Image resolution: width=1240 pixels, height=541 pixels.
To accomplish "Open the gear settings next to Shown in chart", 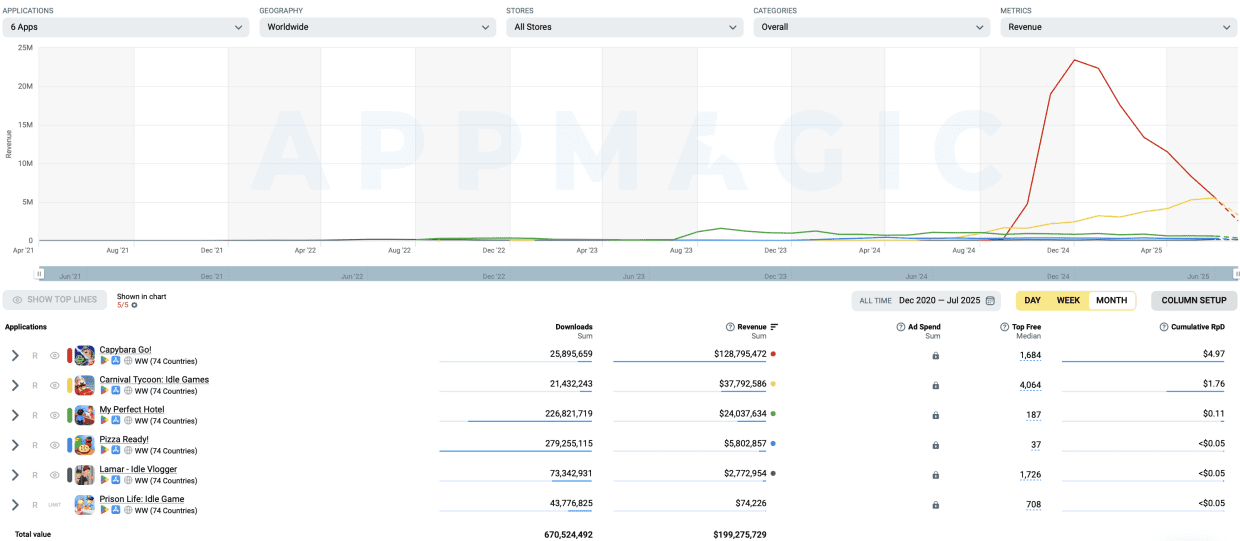I will click(x=135, y=305).
